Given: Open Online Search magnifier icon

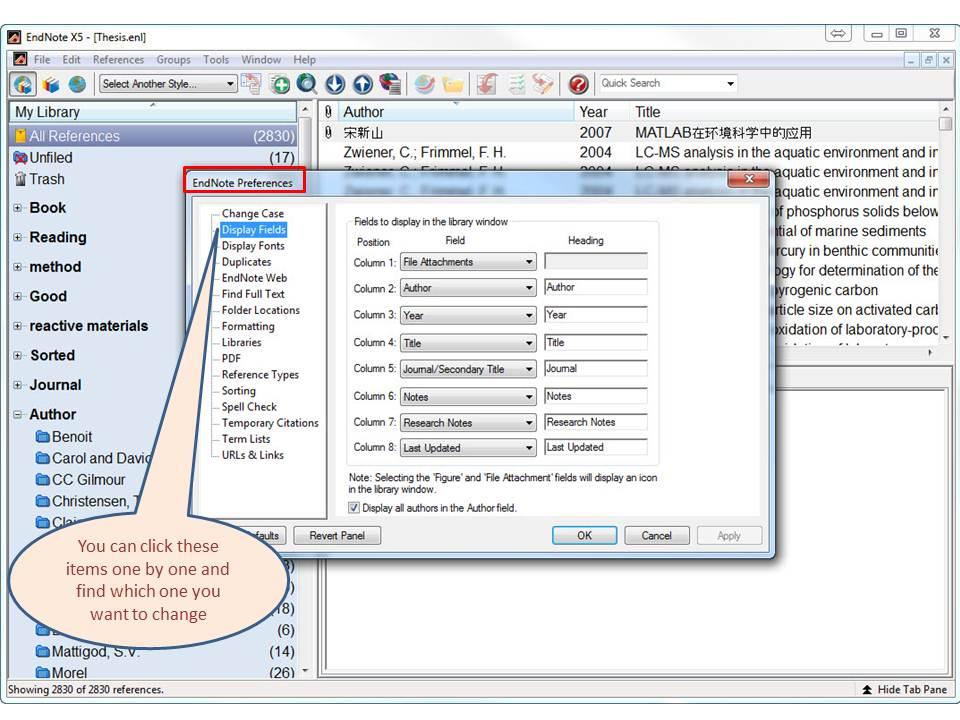Looking at the screenshot, I should click(307, 84).
